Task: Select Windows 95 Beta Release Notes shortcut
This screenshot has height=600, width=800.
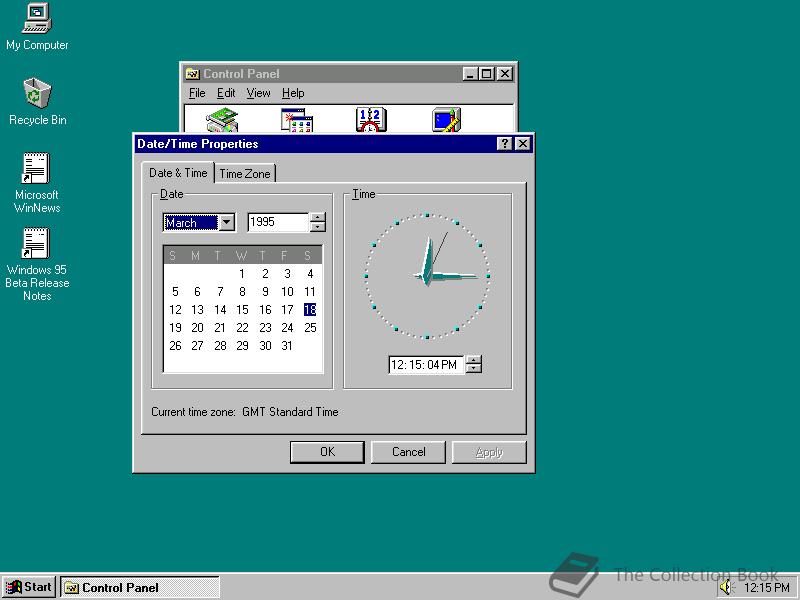Action: click(x=37, y=264)
